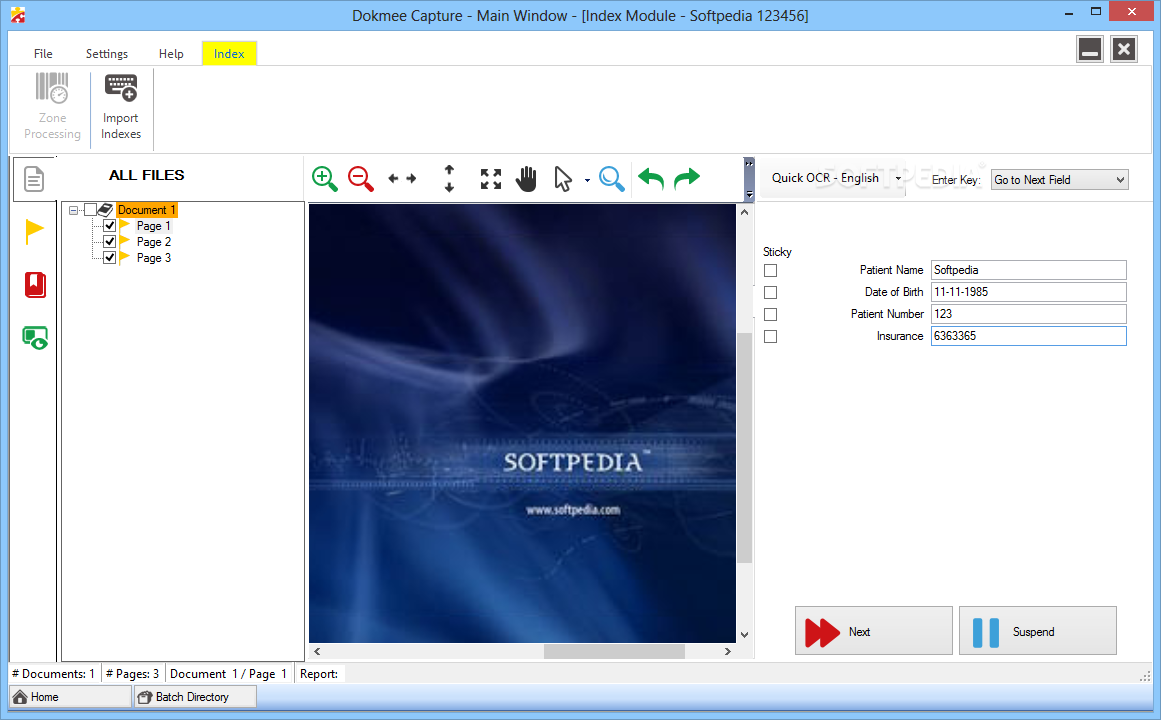Click the horizontal scrollbar thumb of viewer
The width and height of the screenshot is (1161, 720).
pos(614,651)
